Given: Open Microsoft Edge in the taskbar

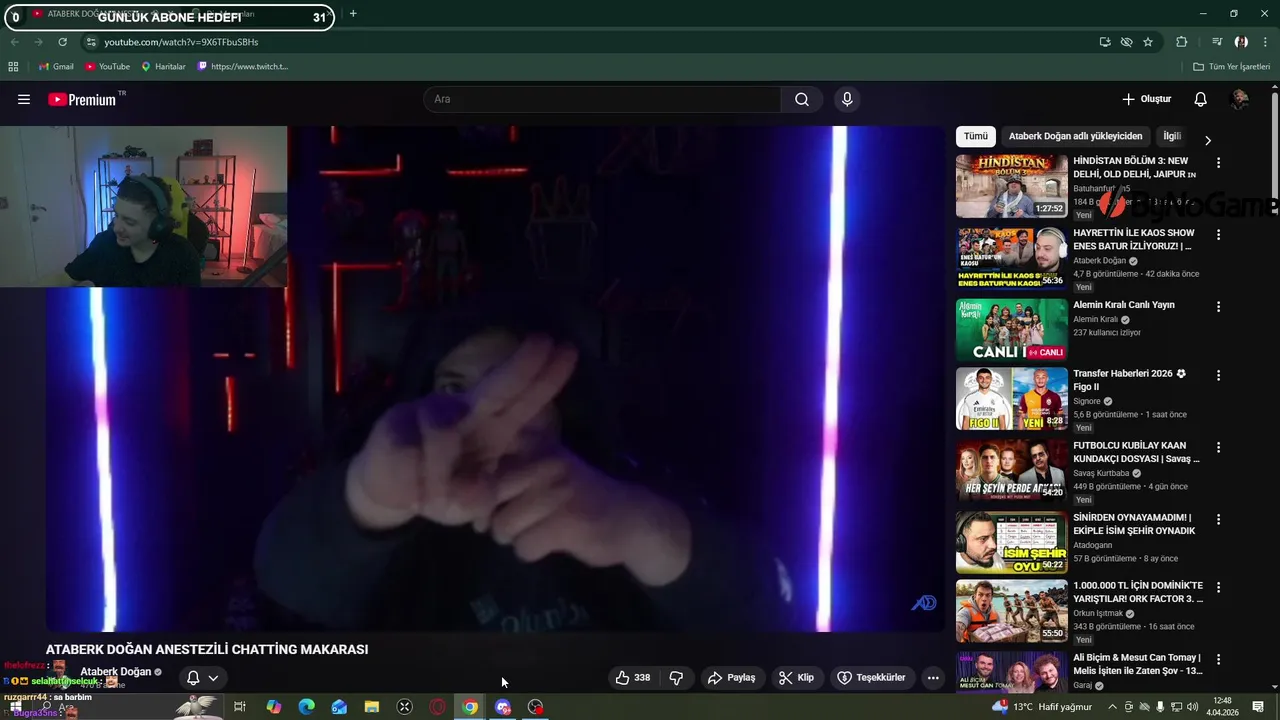Looking at the screenshot, I should coord(306,707).
